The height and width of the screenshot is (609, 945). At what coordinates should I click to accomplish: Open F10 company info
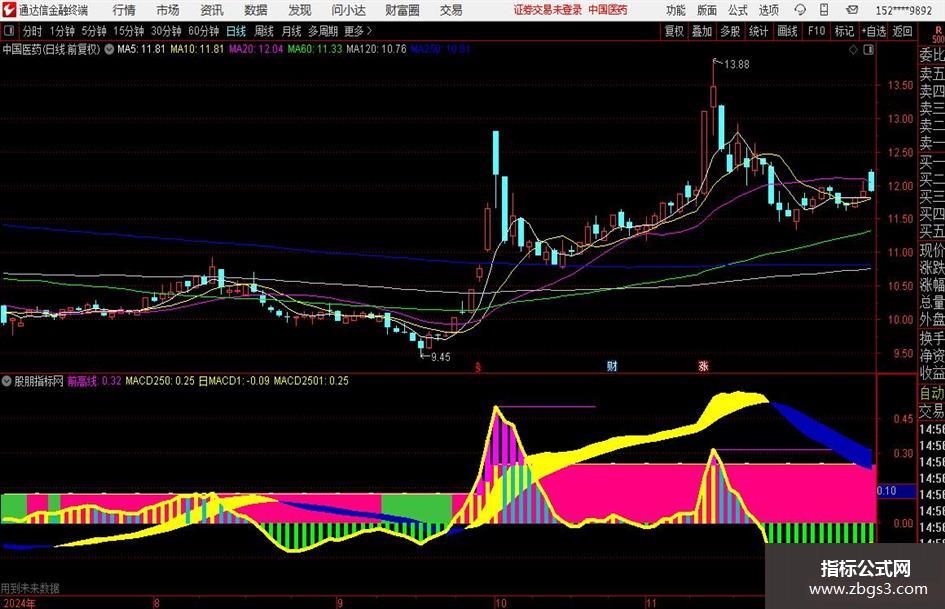[x=817, y=31]
